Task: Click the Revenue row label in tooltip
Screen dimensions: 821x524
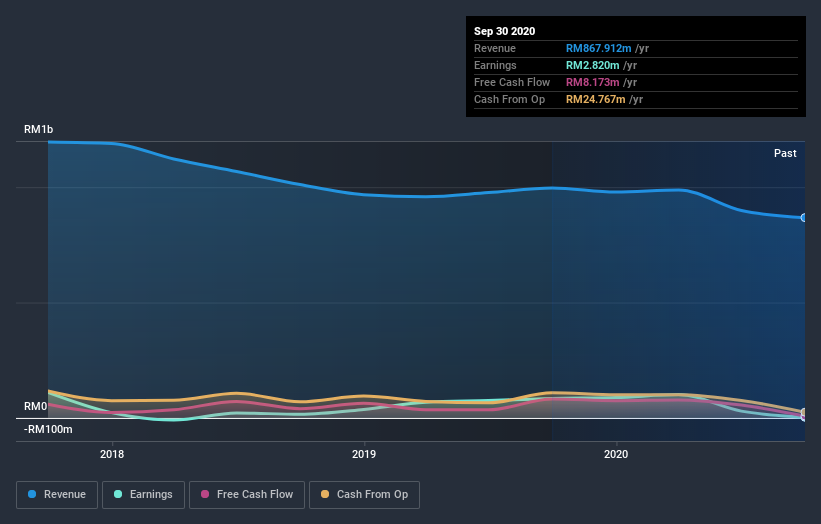Action: coord(495,48)
